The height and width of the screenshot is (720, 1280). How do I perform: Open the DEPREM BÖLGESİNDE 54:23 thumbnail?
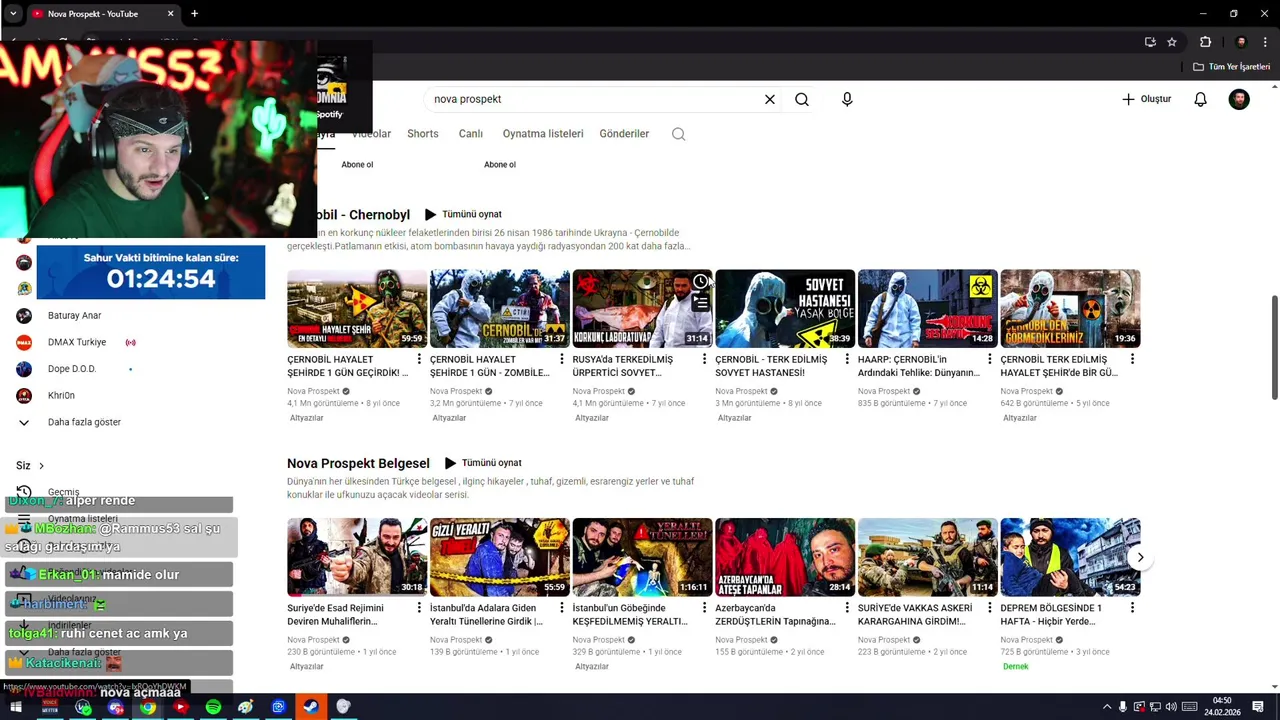(x=1070, y=557)
